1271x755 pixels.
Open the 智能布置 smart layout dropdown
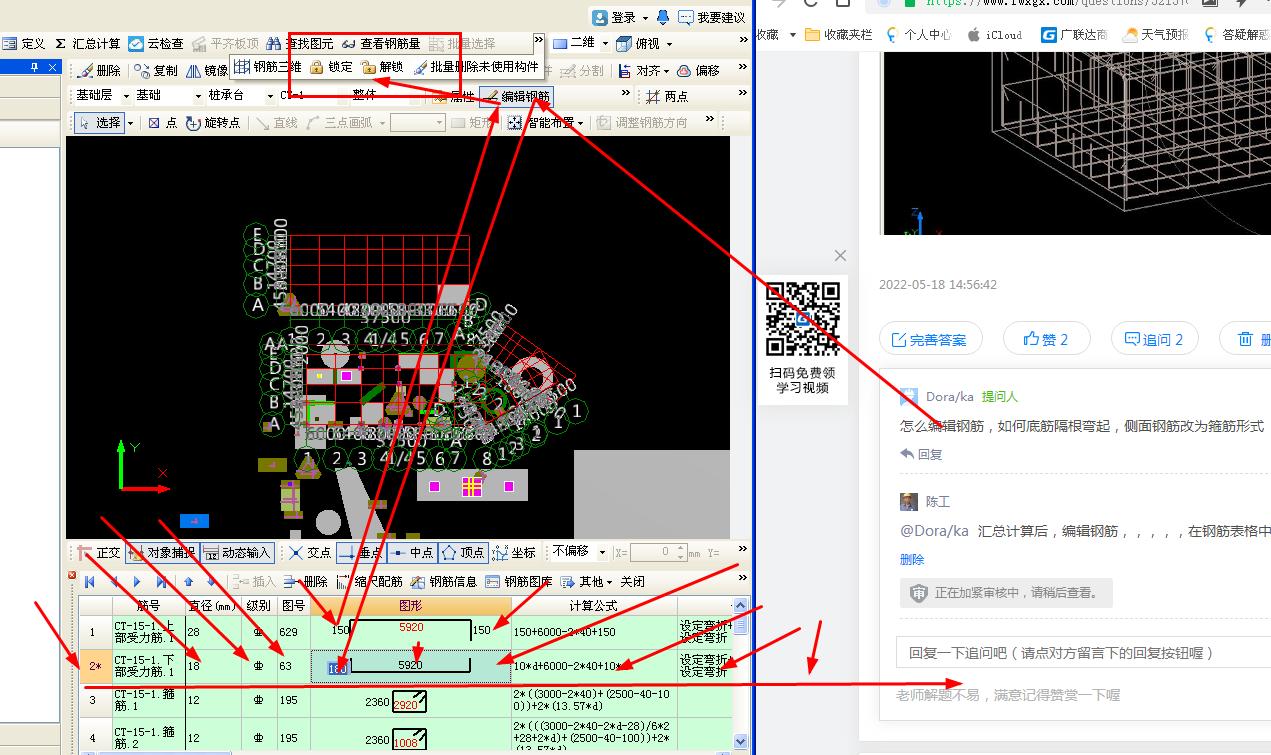tap(581, 123)
